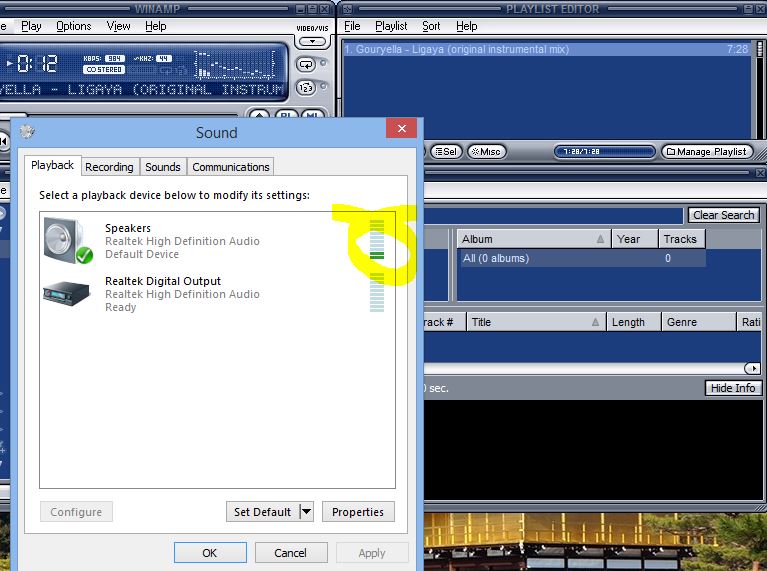Switch to the Sounds tab in Sound
Viewport: 767px width, 571px height.
point(163,167)
